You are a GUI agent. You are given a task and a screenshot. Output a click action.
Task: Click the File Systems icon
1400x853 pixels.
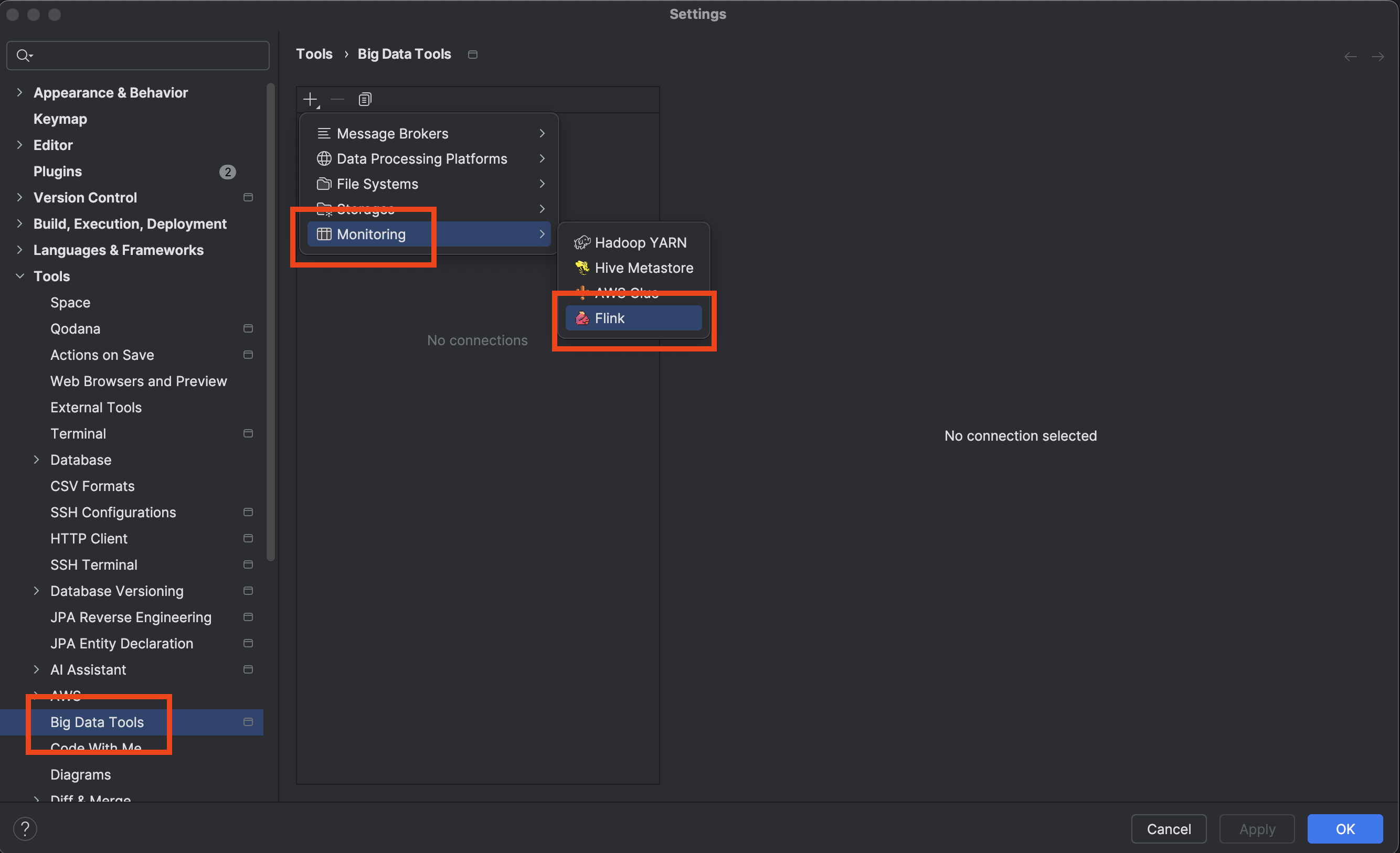point(324,183)
